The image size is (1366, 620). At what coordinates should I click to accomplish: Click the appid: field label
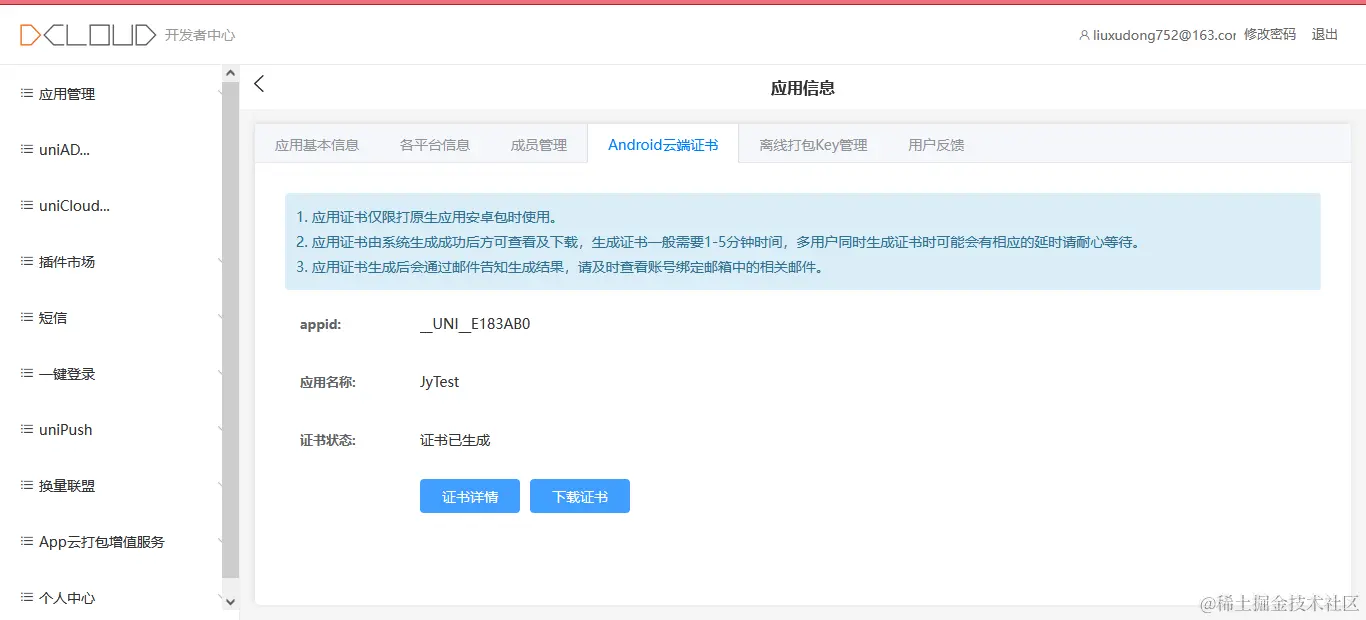[x=321, y=324]
